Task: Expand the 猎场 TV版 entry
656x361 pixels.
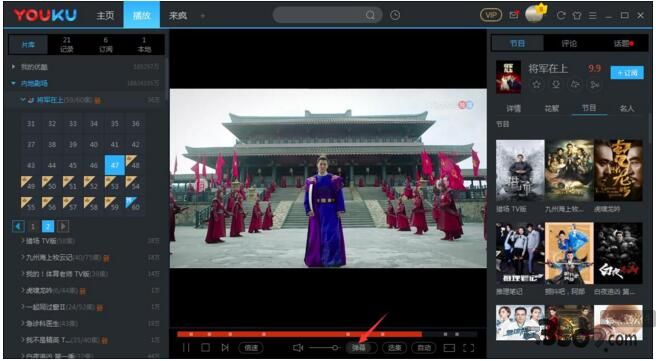Action: pos(23,241)
